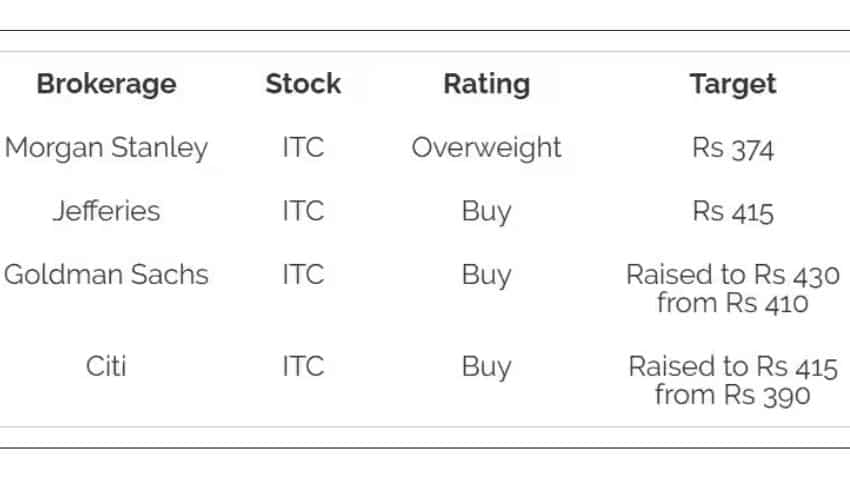Image resolution: width=850 pixels, height=478 pixels.
Task: Click the Rating column header
Action: 486,85
